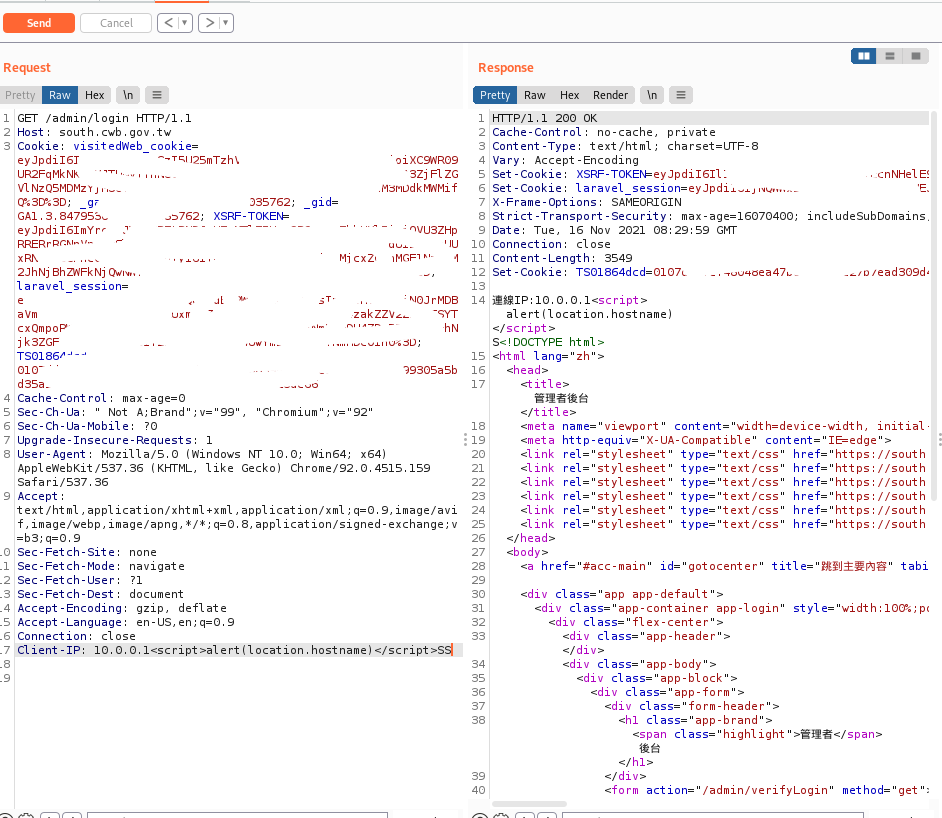Switch Request view to Pretty tab

(20, 95)
